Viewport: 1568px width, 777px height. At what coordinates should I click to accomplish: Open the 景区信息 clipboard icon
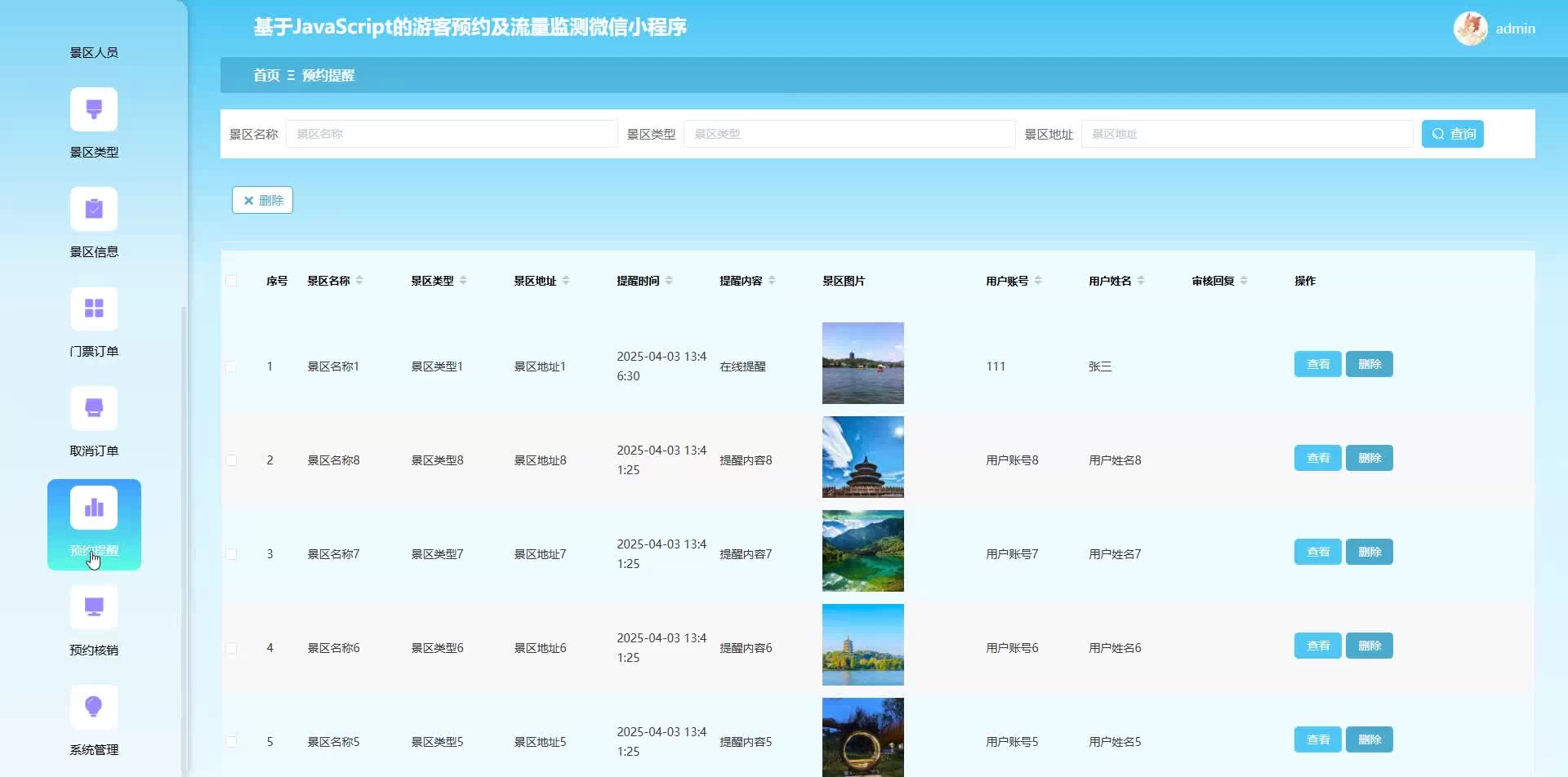pos(94,209)
